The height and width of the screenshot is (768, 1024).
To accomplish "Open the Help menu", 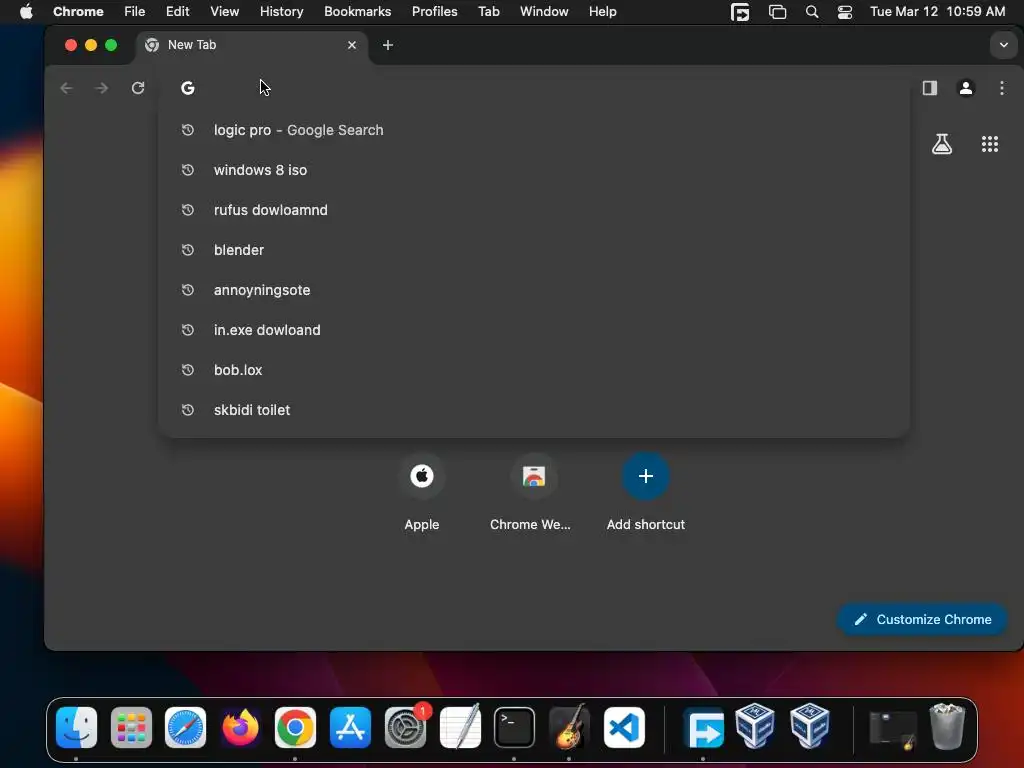I will point(602,12).
